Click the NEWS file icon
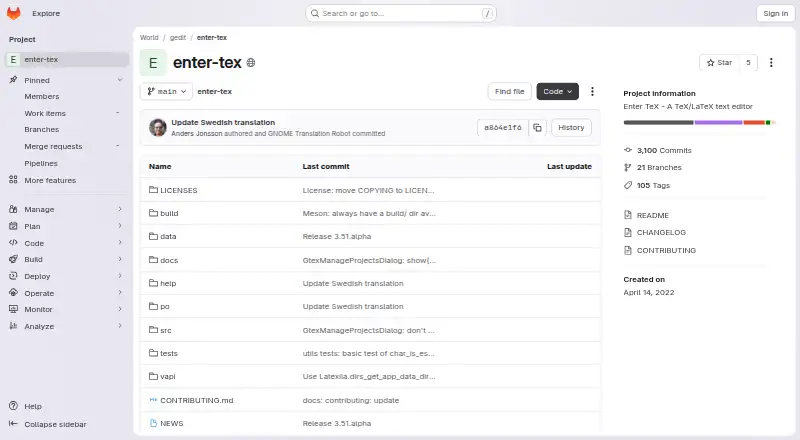800x440 pixels. click(x=153, y=423)
